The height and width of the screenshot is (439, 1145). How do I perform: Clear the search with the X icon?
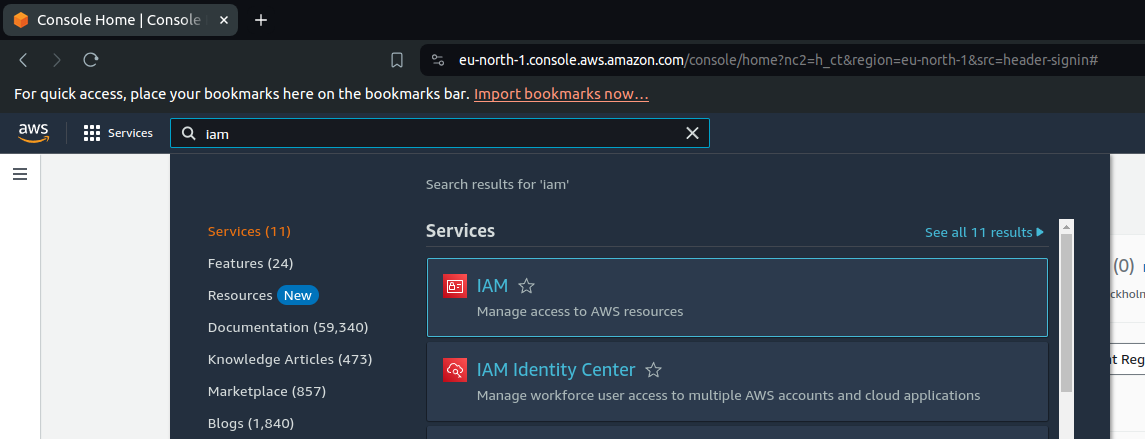pos(692,133)
